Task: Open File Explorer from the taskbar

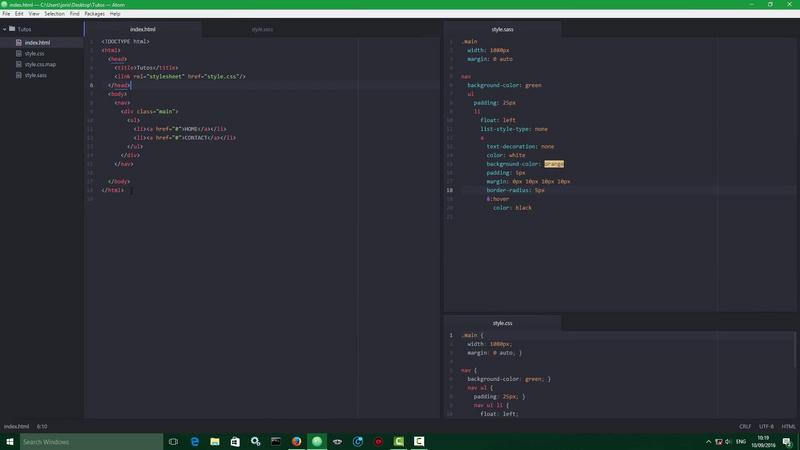Action: (x=215, y=441)
